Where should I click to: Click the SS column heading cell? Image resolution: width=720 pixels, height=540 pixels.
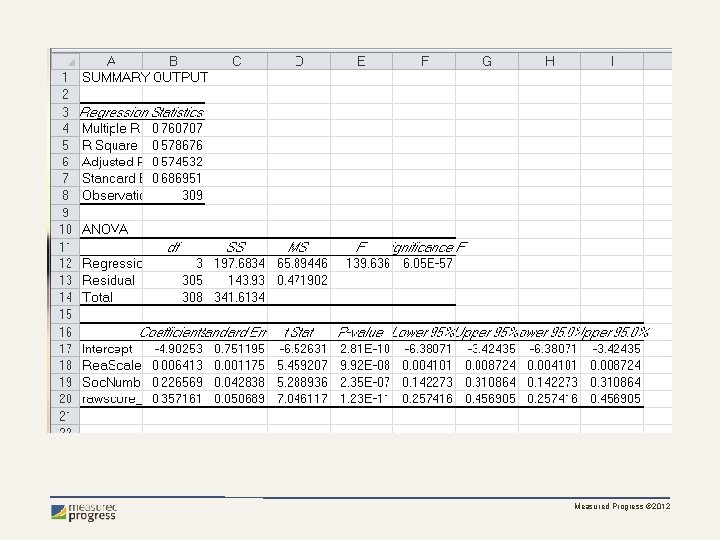236,248
